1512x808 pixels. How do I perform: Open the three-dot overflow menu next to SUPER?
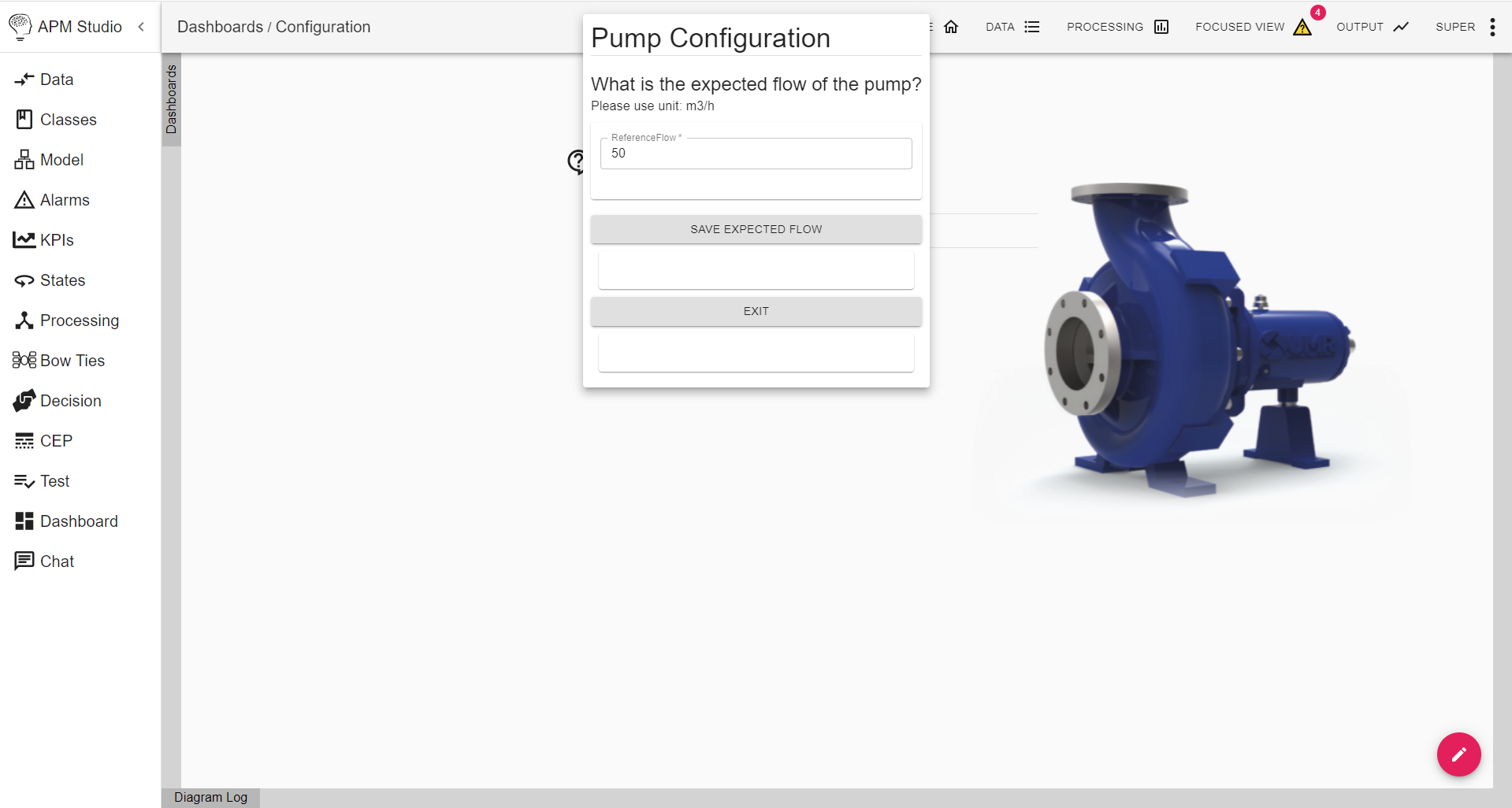click(1492, 26)
